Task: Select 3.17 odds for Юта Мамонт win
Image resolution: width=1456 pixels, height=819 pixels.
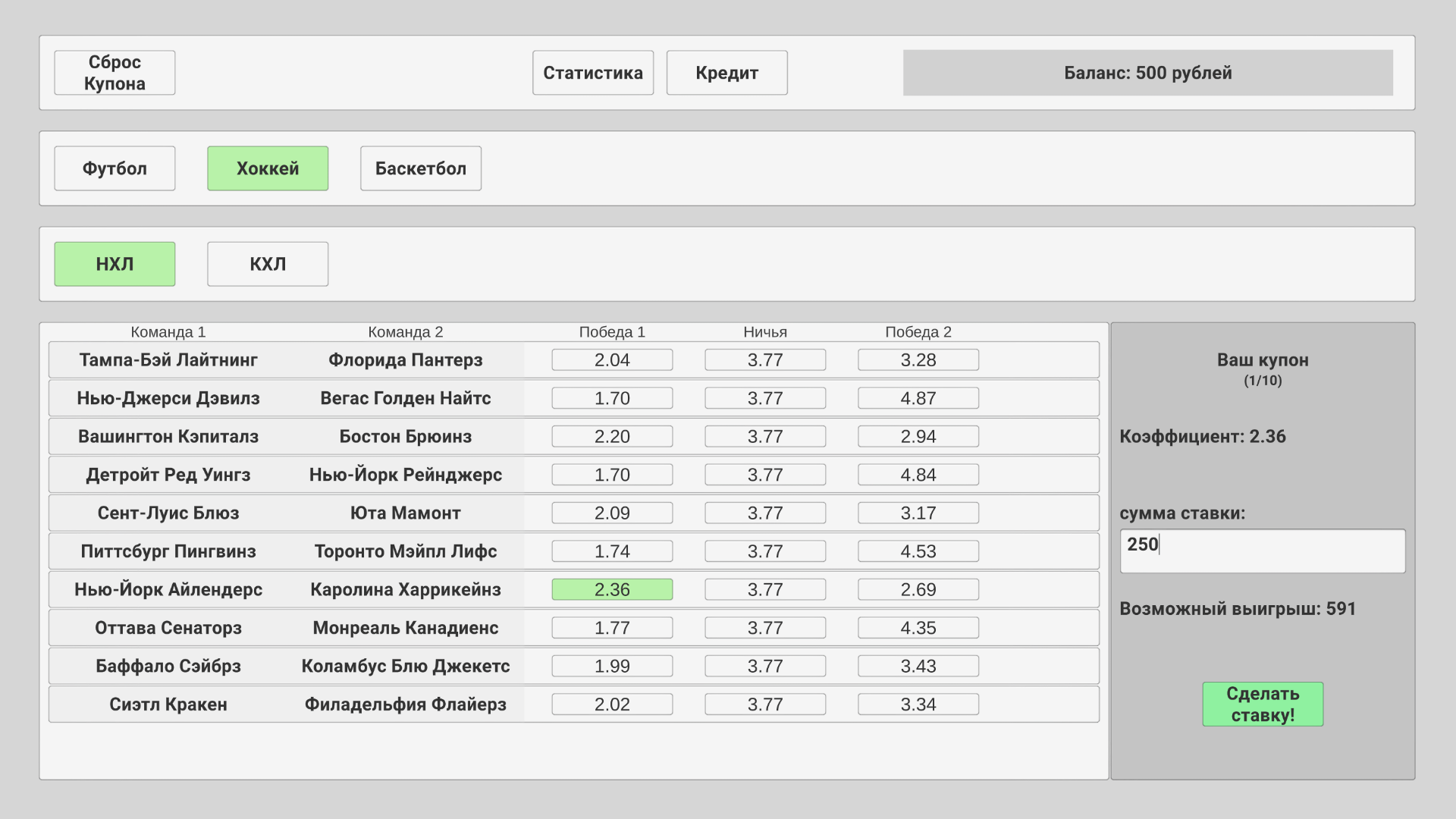Action: click(x=918, y=513)
